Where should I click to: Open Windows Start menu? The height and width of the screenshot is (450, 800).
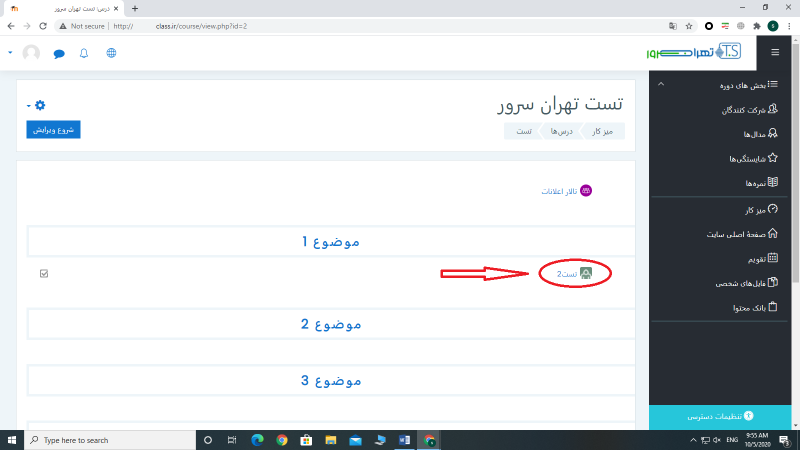(12, 440)
